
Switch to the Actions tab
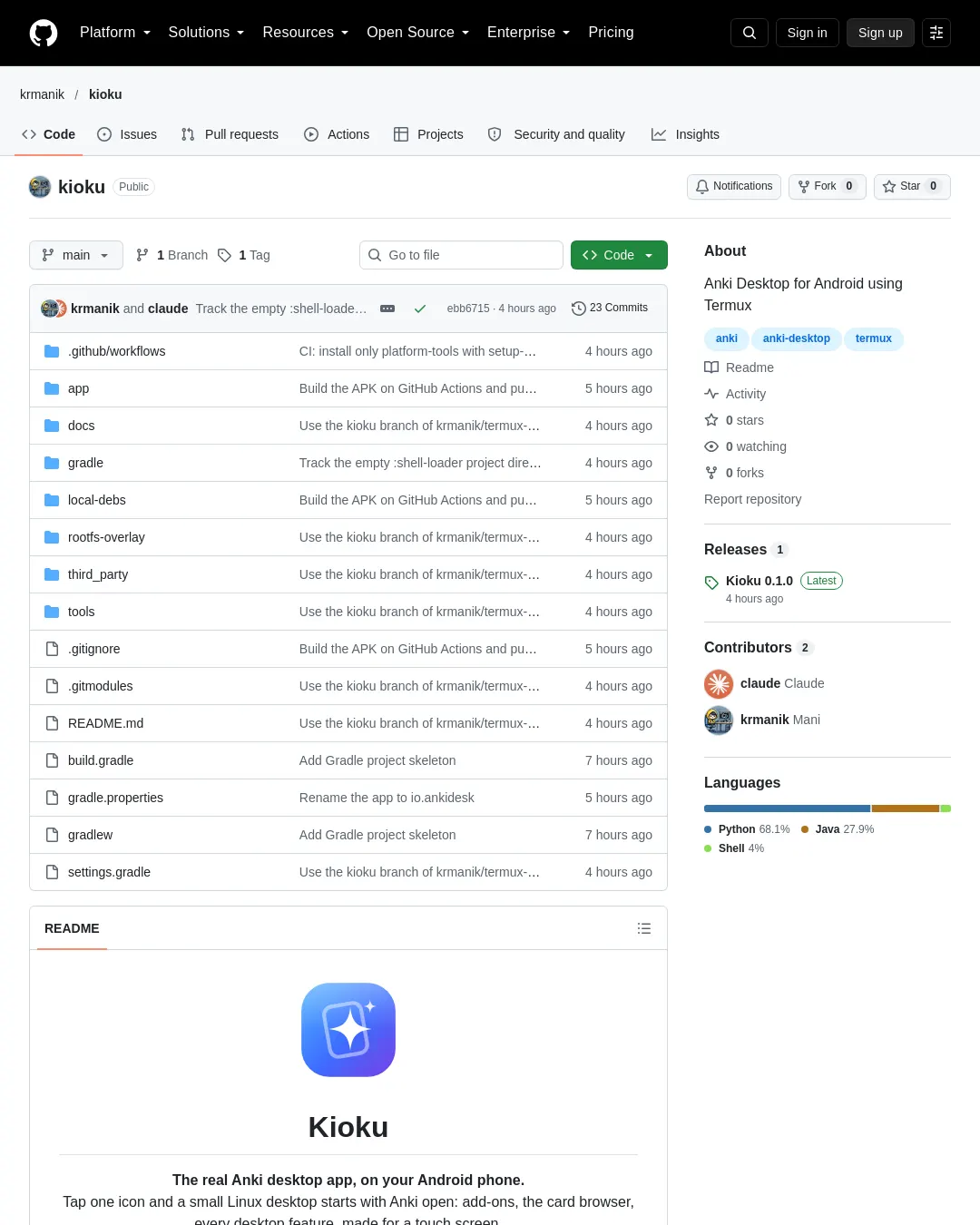tap(337, 134)
